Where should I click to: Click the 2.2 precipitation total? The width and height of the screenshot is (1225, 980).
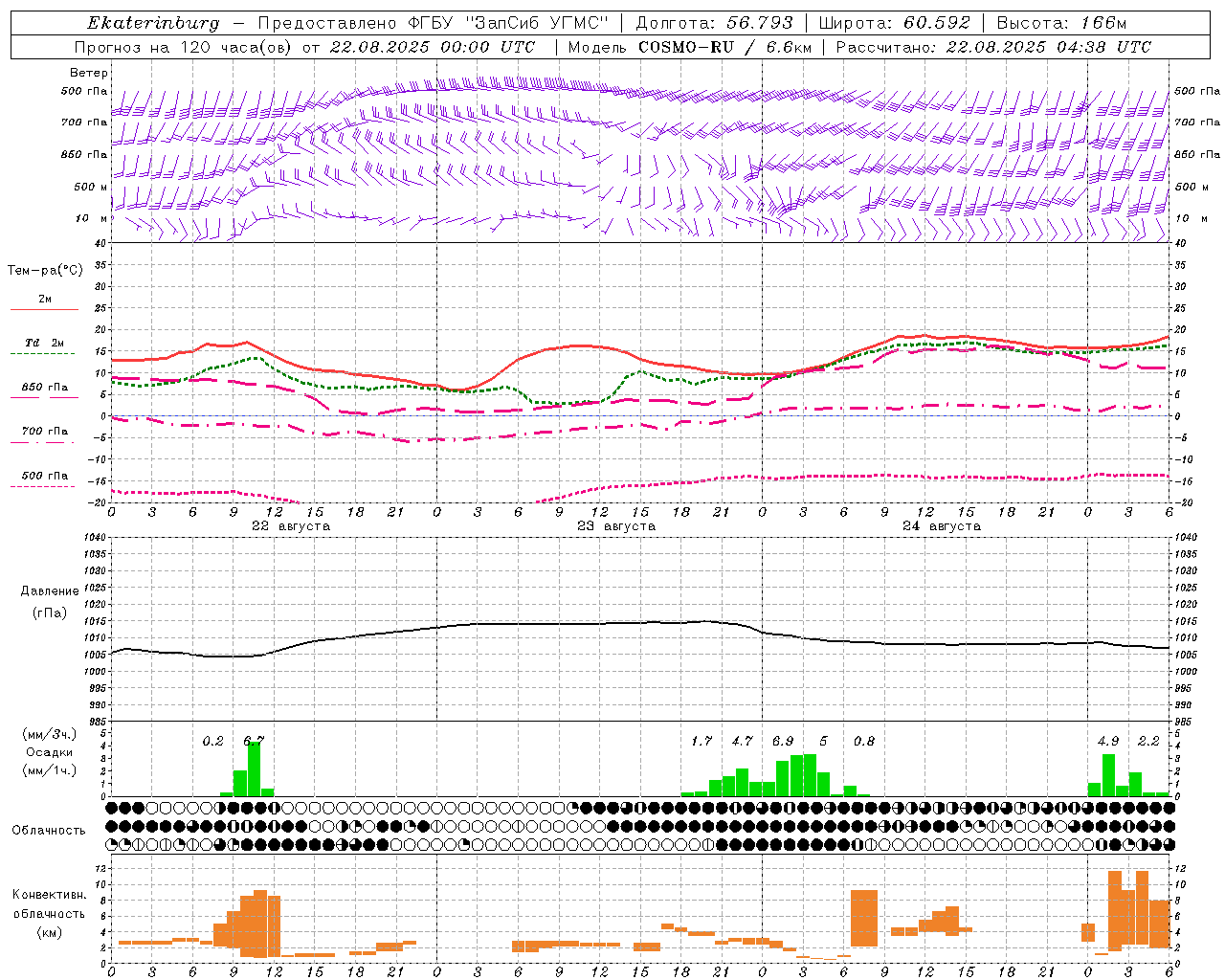point(1148,741)
